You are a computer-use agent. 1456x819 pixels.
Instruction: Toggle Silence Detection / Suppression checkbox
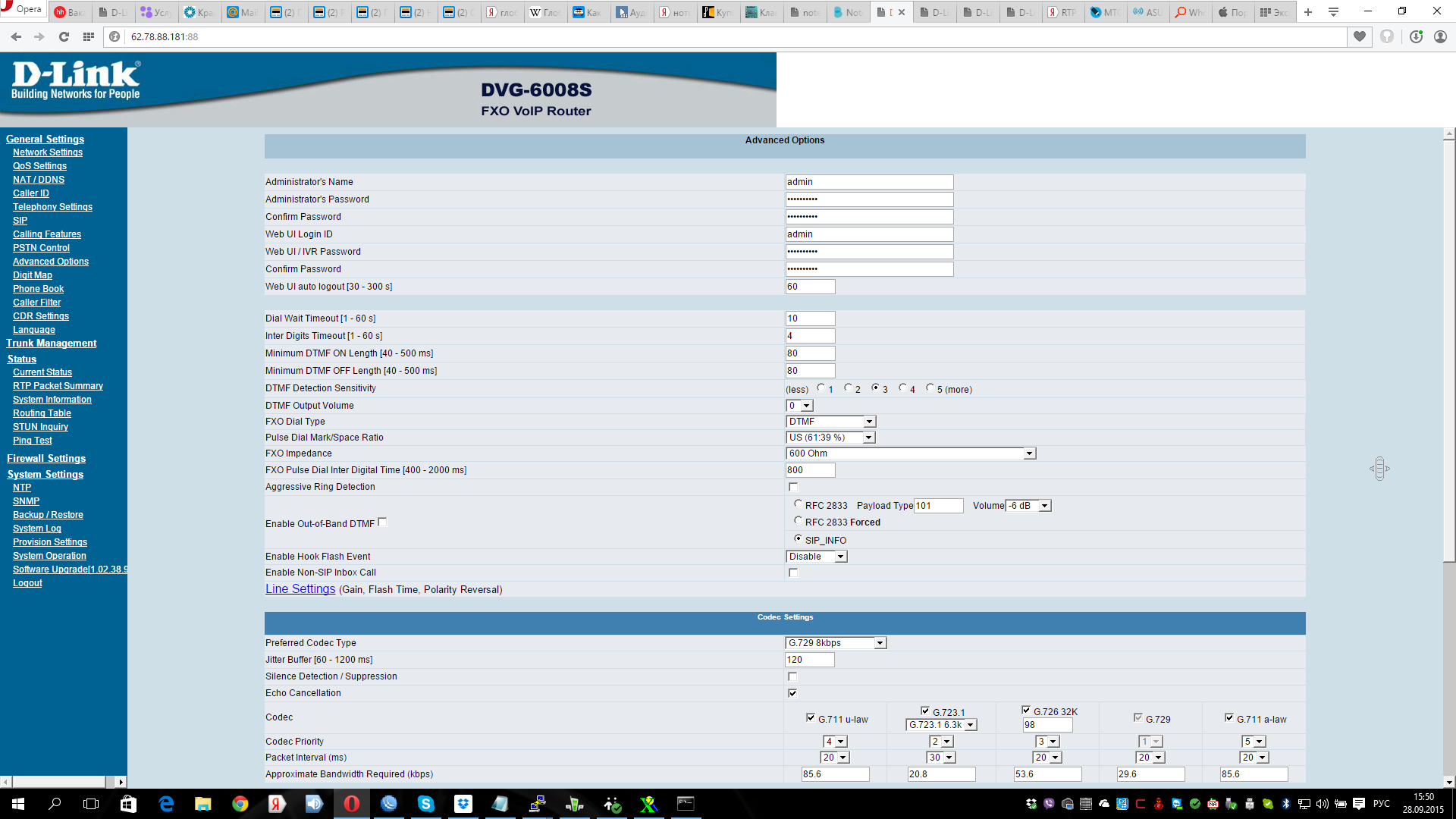click(x=792, y=676)
